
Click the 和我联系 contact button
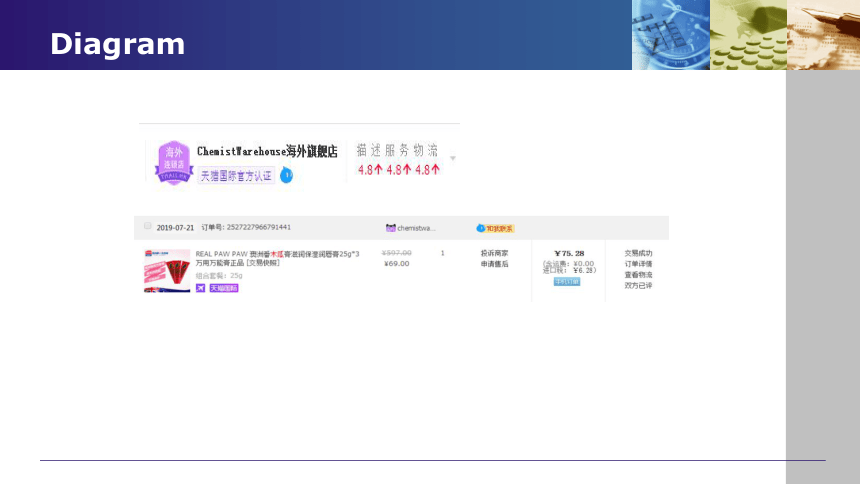(x=495, y=228)
